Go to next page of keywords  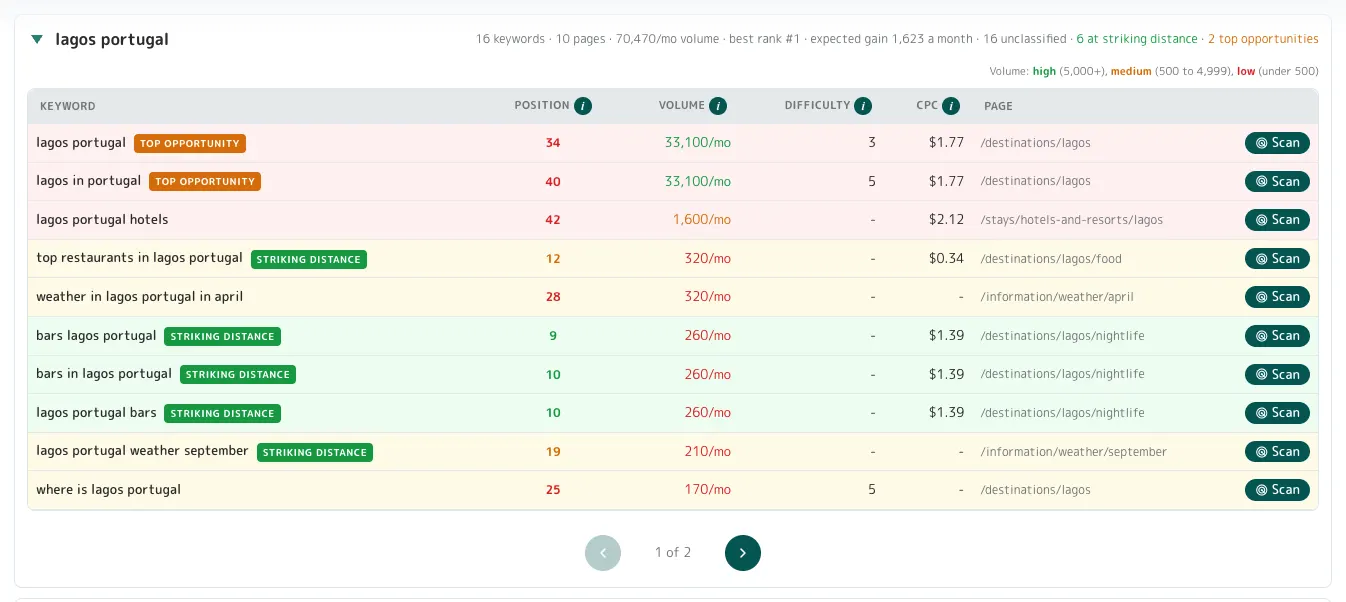coord(743,553)
